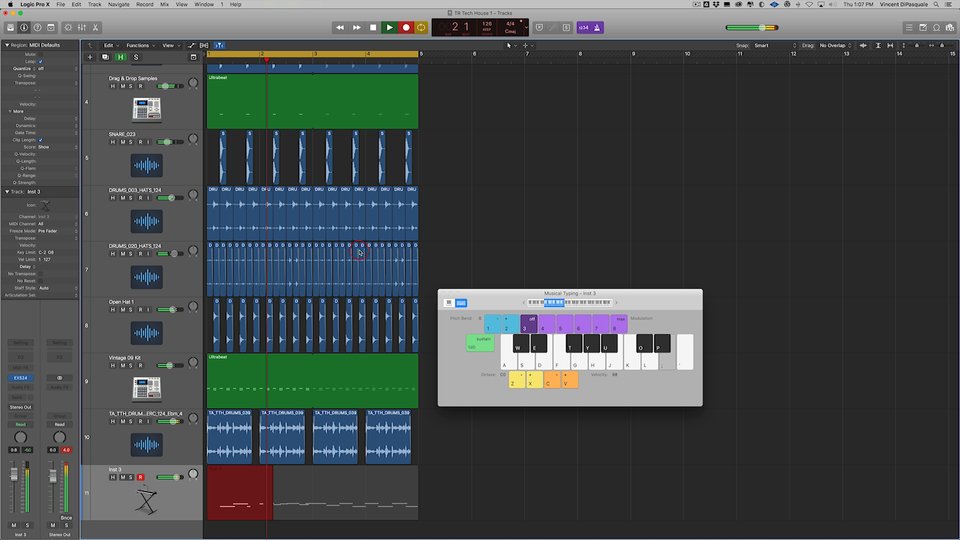This screenshot has width=960, height=540.
Task: Open macOS Spotlight search icon
Action: pyautogui.click(x=936, y=4)
